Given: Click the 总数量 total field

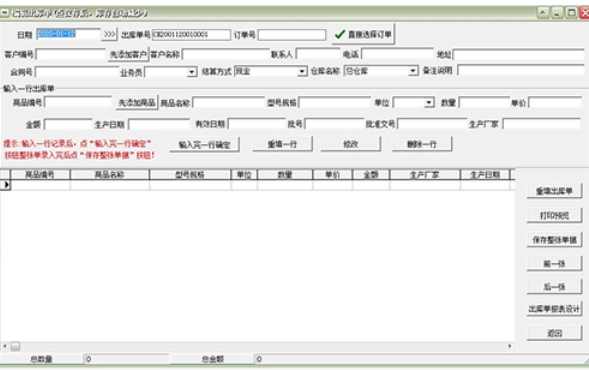Looking at the screenshot, I should click(126, 359).
